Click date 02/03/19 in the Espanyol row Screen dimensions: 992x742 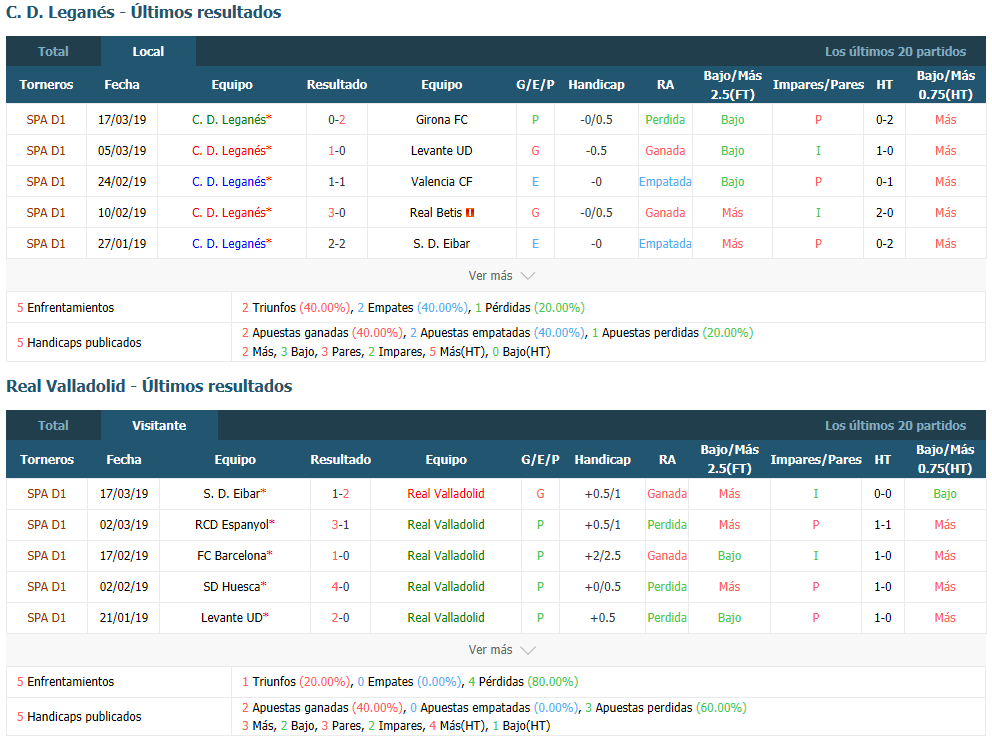point(124,524)
